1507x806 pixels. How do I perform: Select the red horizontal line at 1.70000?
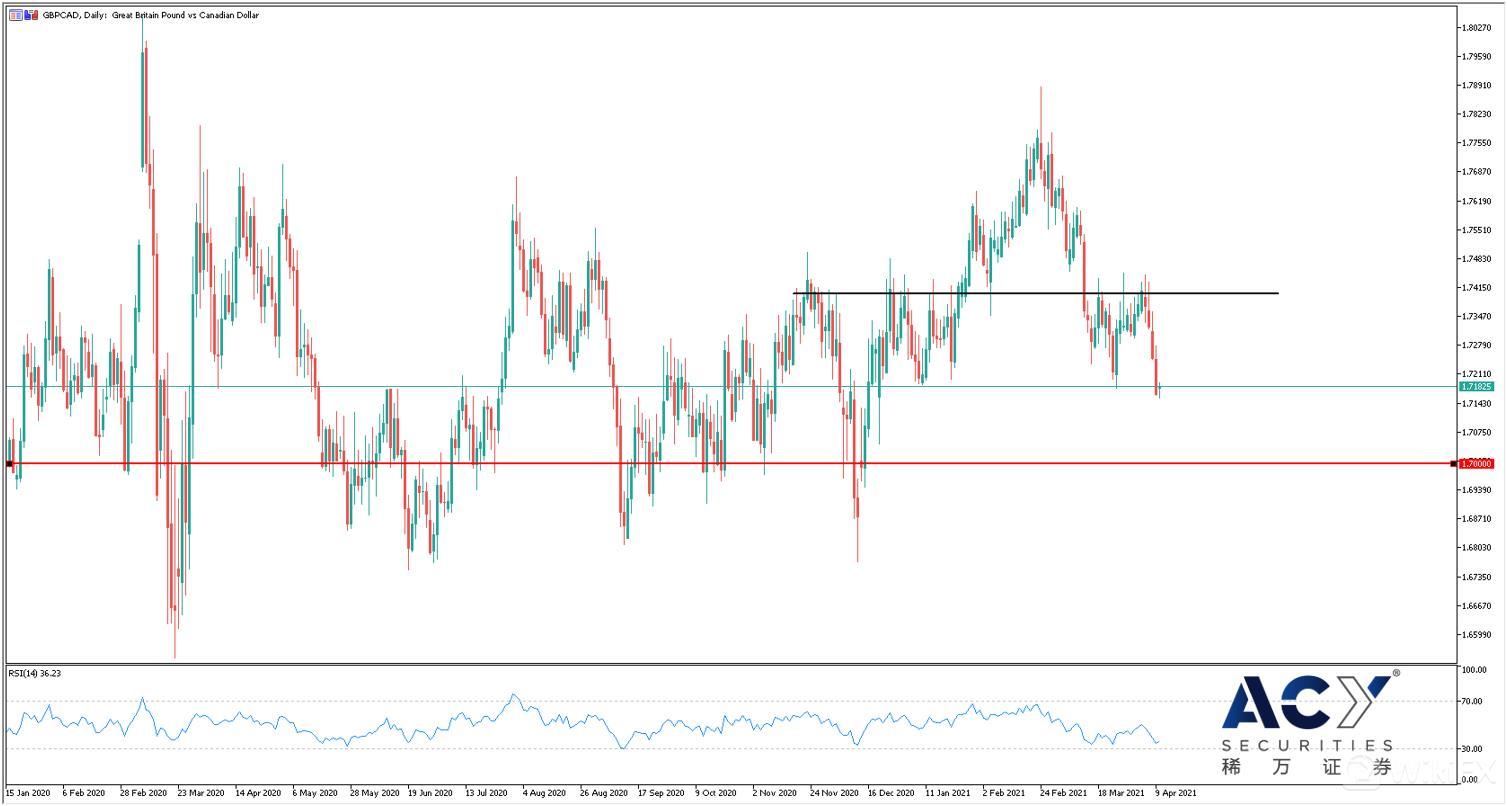click(x=730, y=463)
